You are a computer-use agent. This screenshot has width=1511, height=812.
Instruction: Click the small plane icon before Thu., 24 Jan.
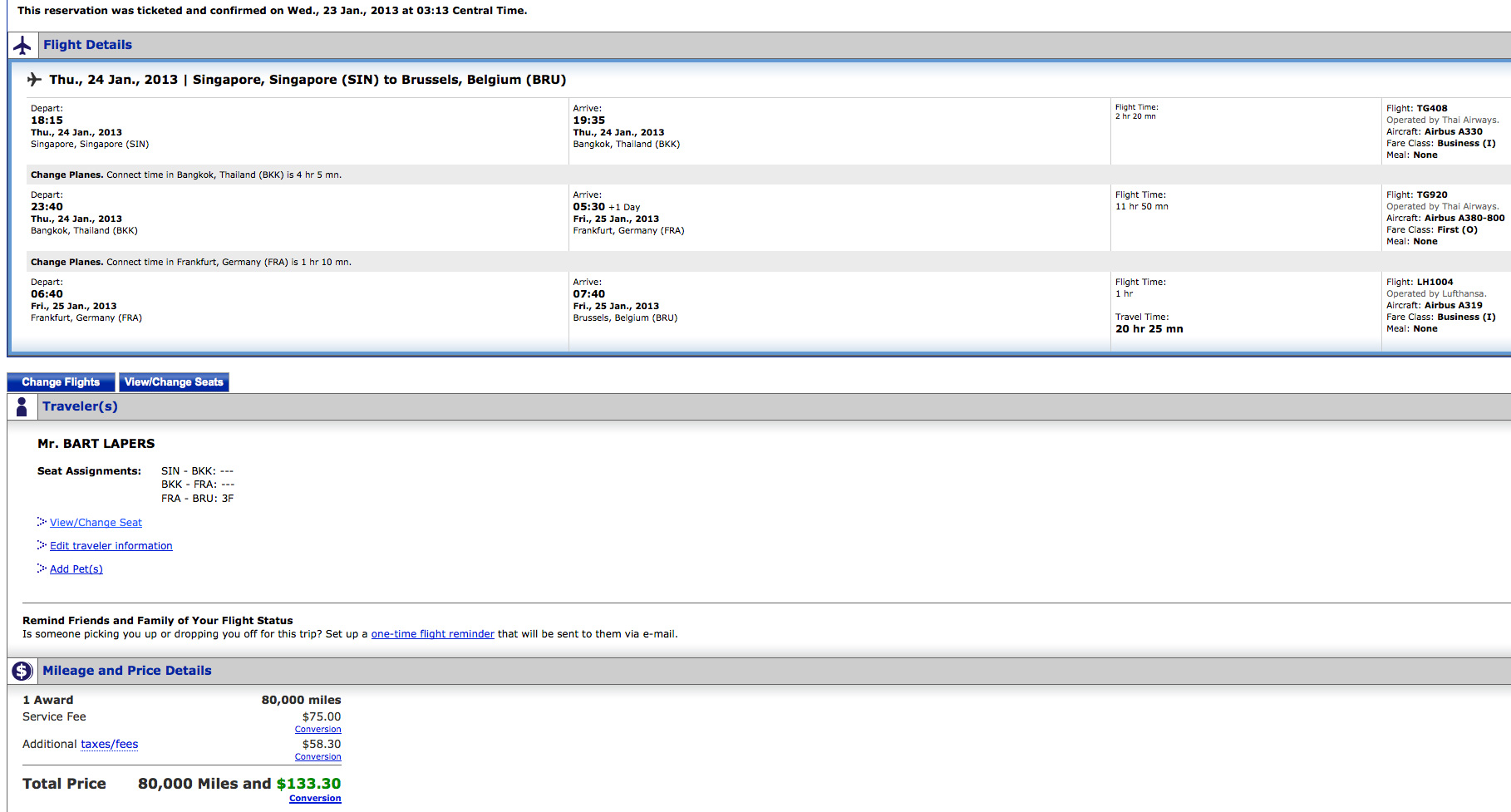tap(34, 80)
